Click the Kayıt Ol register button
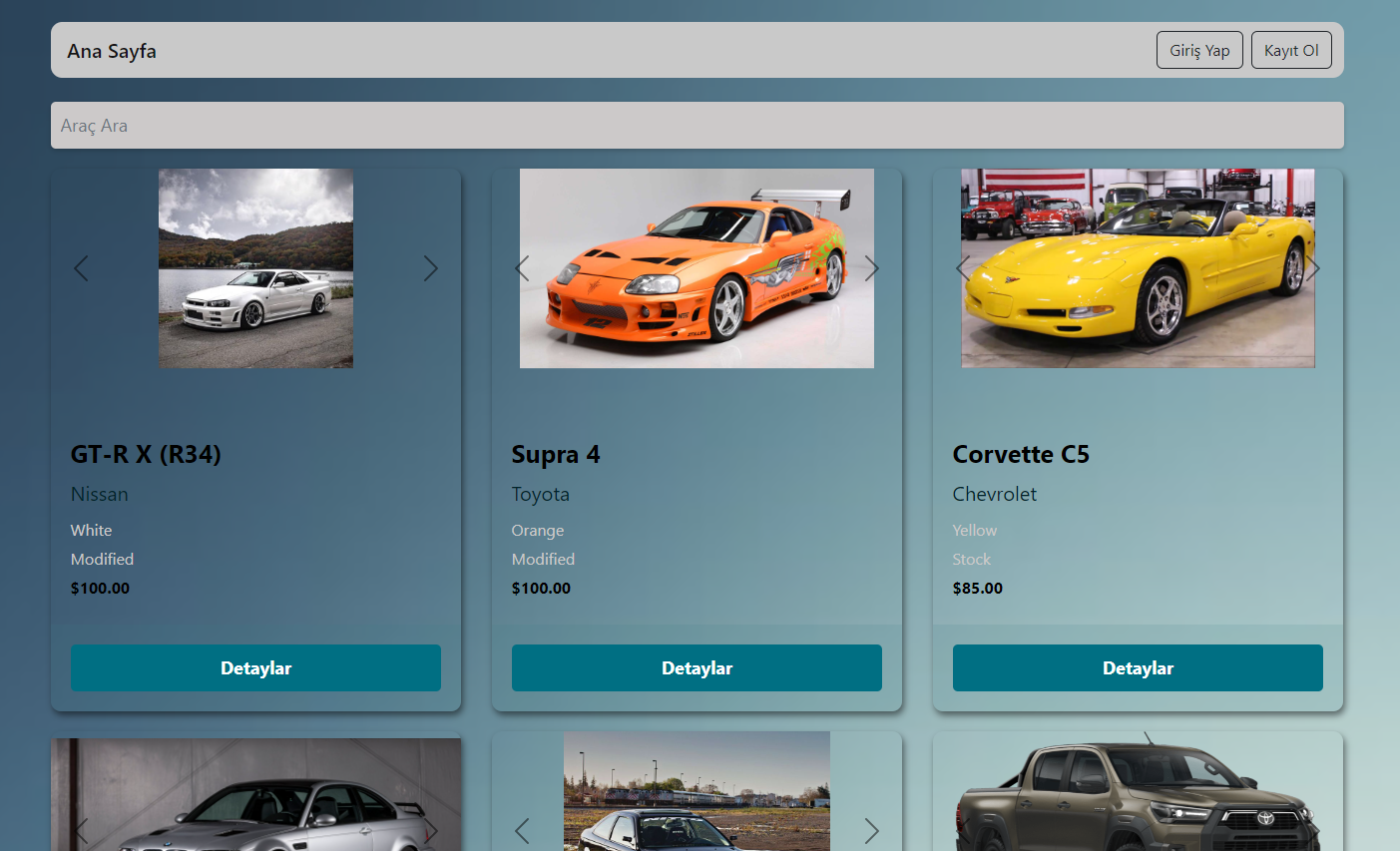The width and height of the screenshot is (1400, 851). [x=1291, y=50]
